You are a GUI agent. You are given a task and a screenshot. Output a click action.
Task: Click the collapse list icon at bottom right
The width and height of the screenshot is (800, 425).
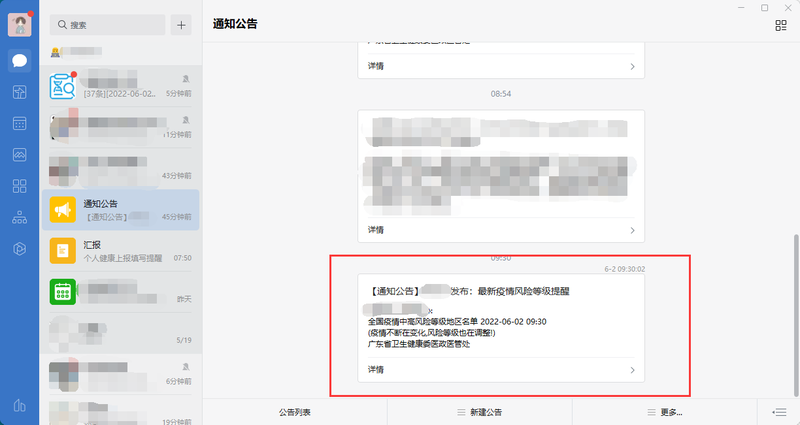pos(779,412)
